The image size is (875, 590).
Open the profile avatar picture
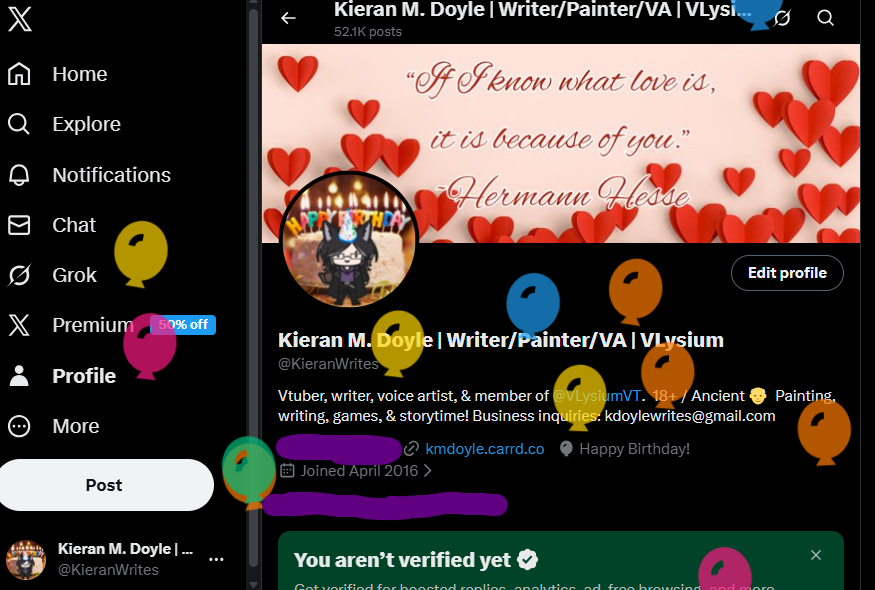(349, 240)
